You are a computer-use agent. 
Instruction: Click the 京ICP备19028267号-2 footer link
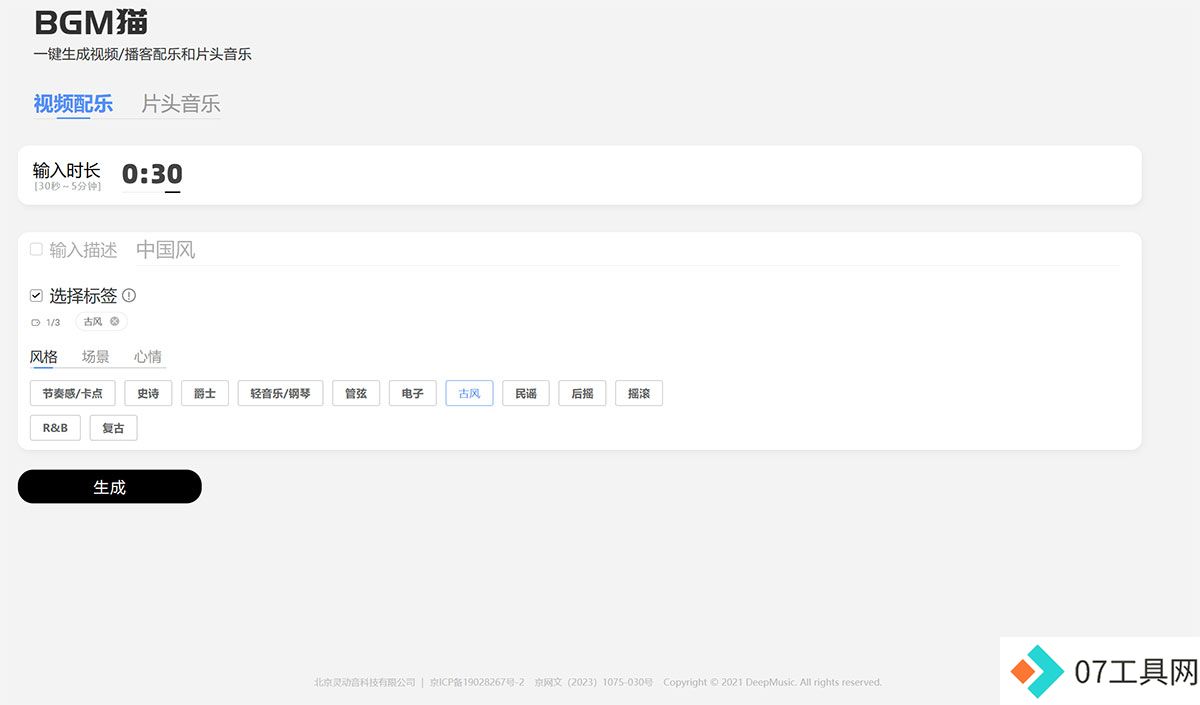click(x=477, y=683)
